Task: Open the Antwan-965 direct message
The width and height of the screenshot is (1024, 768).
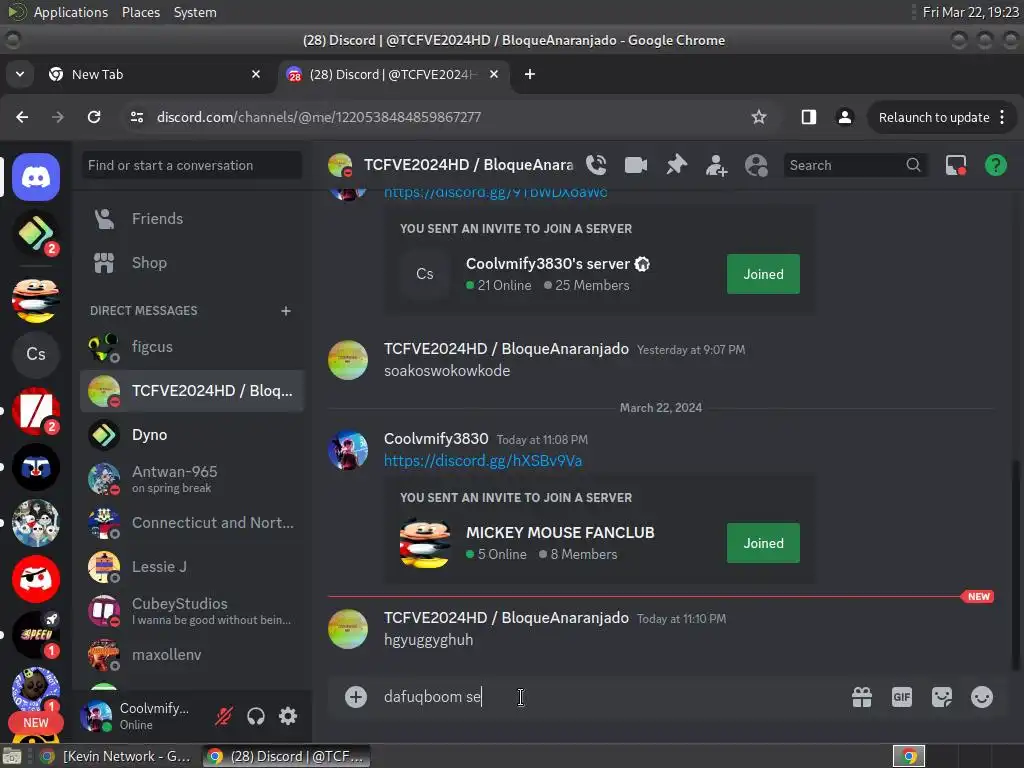Action: pos(192,479)
